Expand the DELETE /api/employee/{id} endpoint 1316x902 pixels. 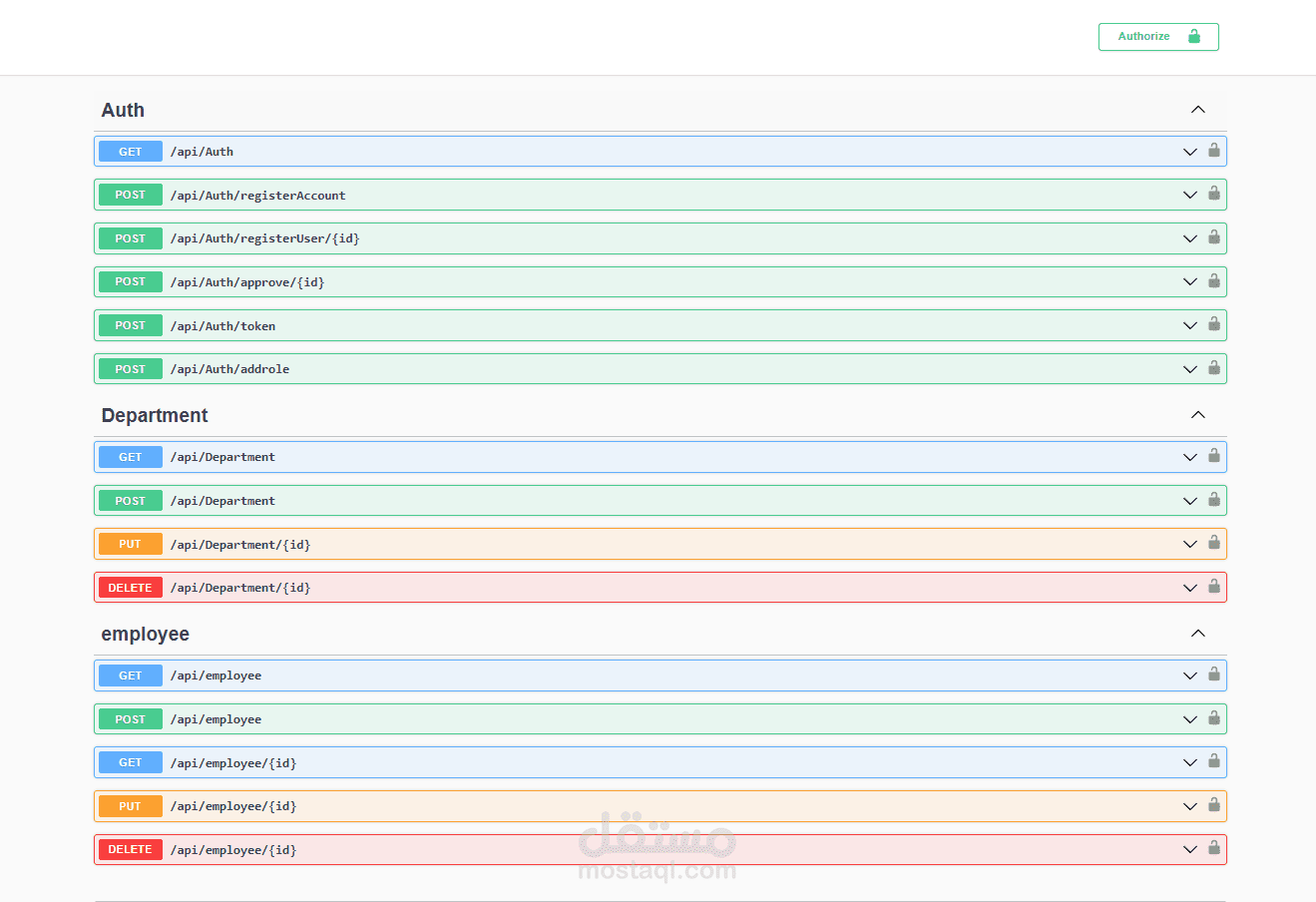[1189, 849]
